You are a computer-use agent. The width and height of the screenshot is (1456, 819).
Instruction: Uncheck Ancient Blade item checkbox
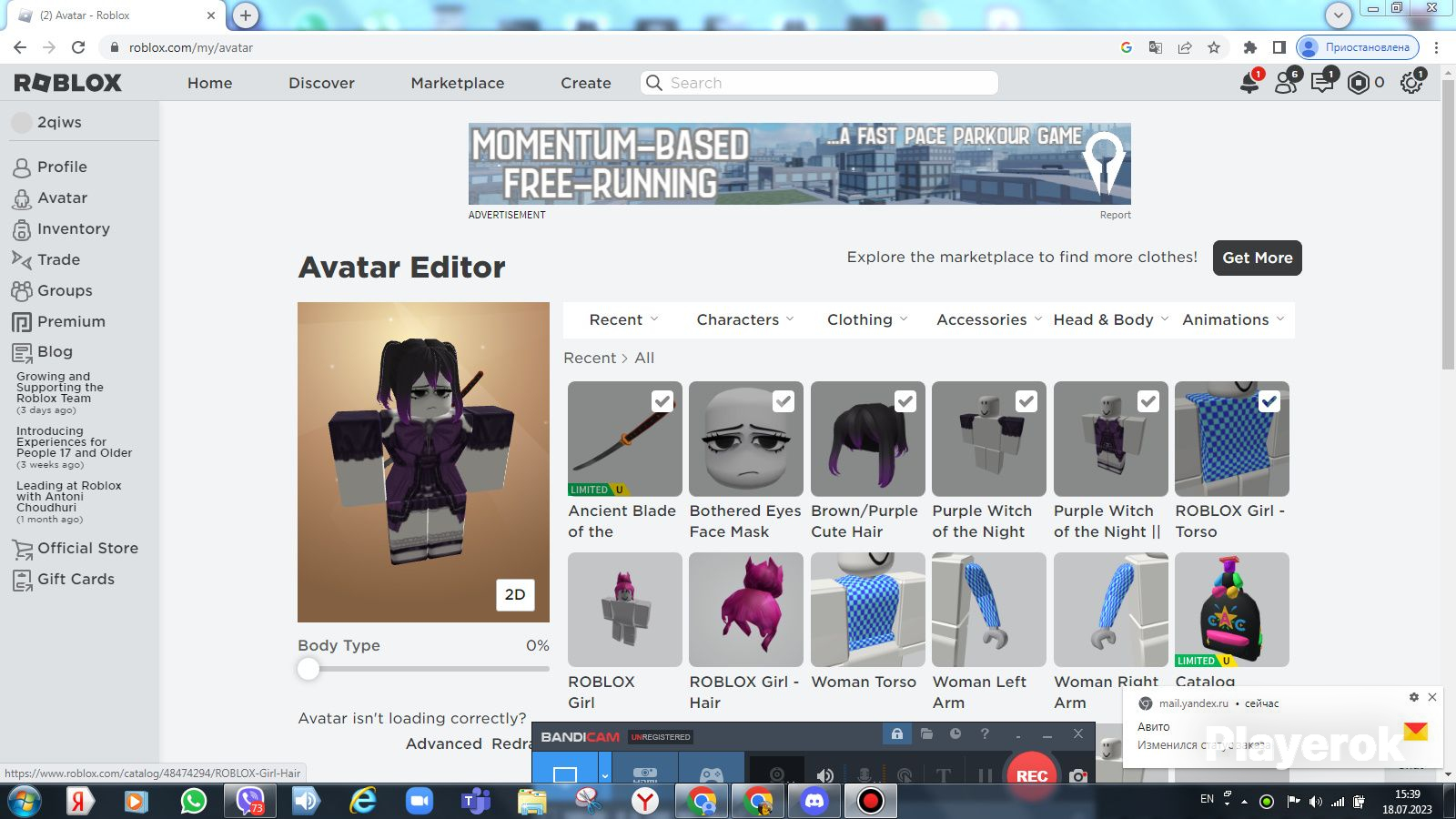(x=662, y=401)
